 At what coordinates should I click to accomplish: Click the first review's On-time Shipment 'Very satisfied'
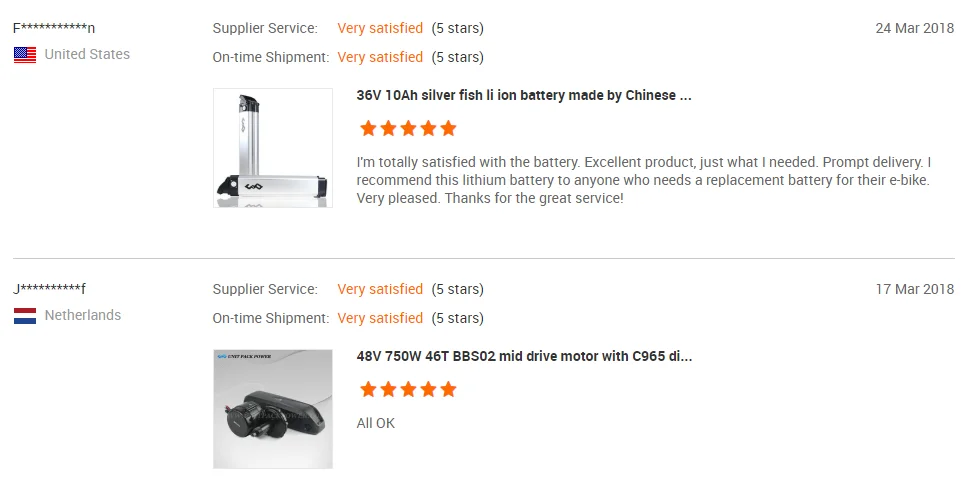[380, 57]
